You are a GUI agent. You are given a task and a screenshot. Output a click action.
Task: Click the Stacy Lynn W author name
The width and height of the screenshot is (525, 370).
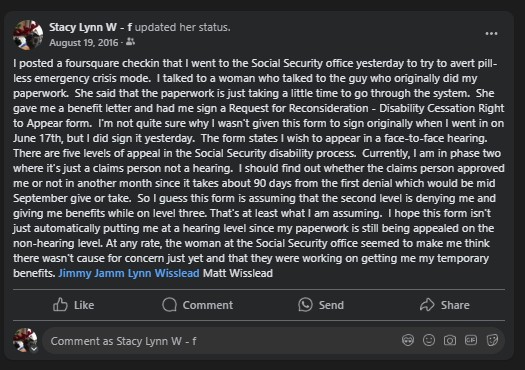pos(90,27)
